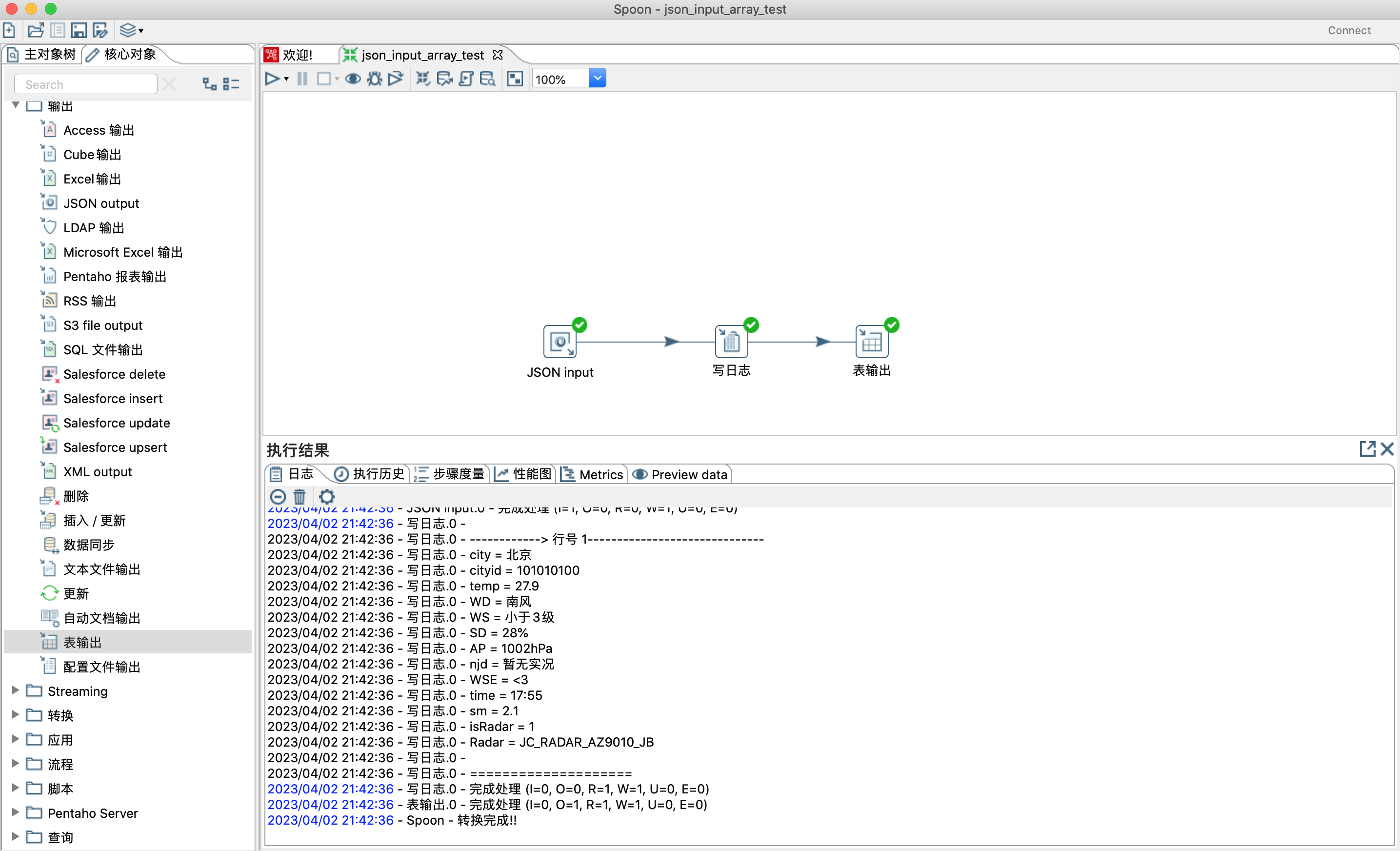Stop the transformation with the stop icon

click(323, 79)
